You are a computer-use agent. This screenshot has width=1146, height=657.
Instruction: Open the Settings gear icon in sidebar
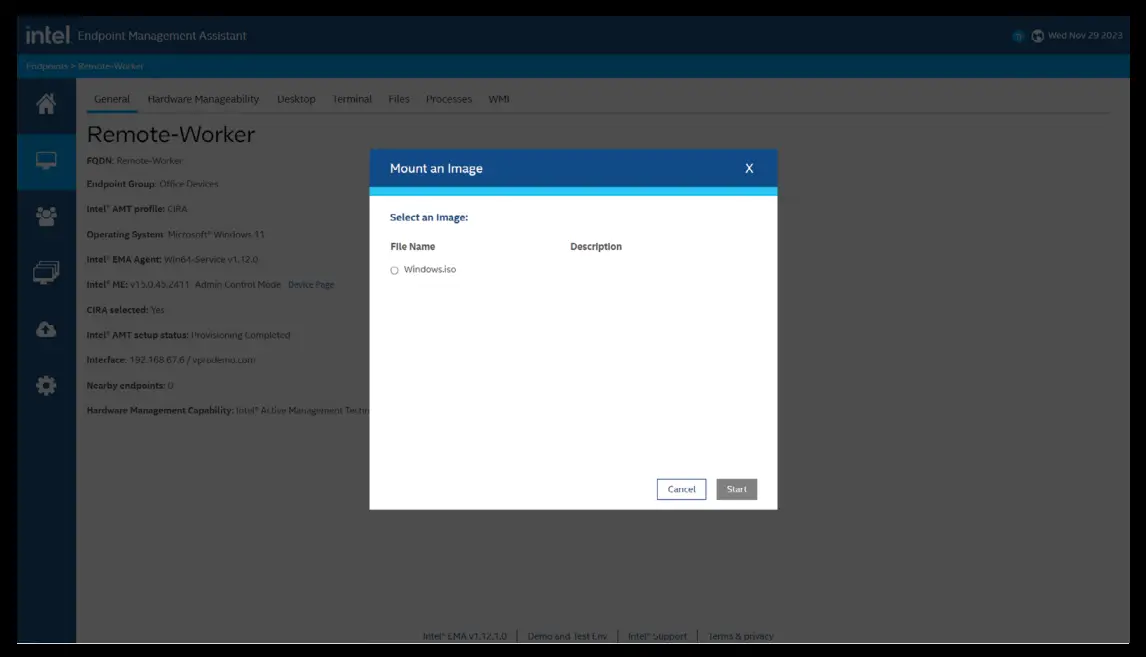click(x=46, y=385)
